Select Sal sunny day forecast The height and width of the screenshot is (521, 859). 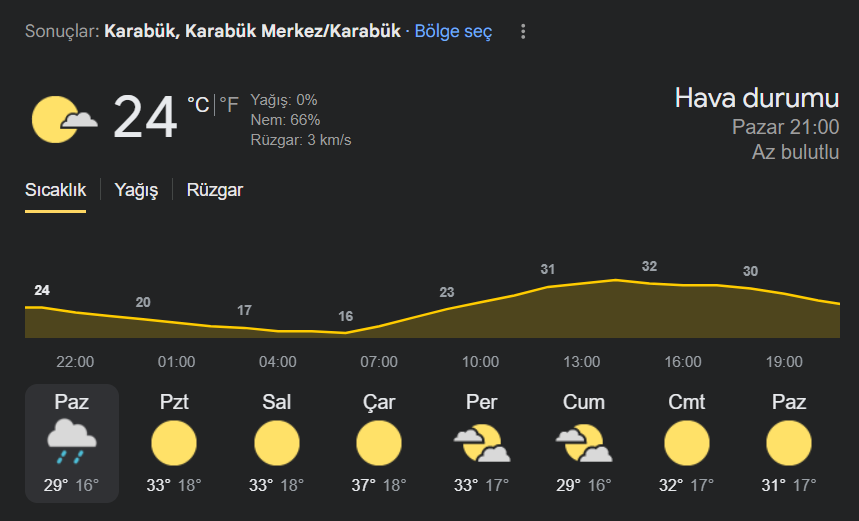coord(277,443)
